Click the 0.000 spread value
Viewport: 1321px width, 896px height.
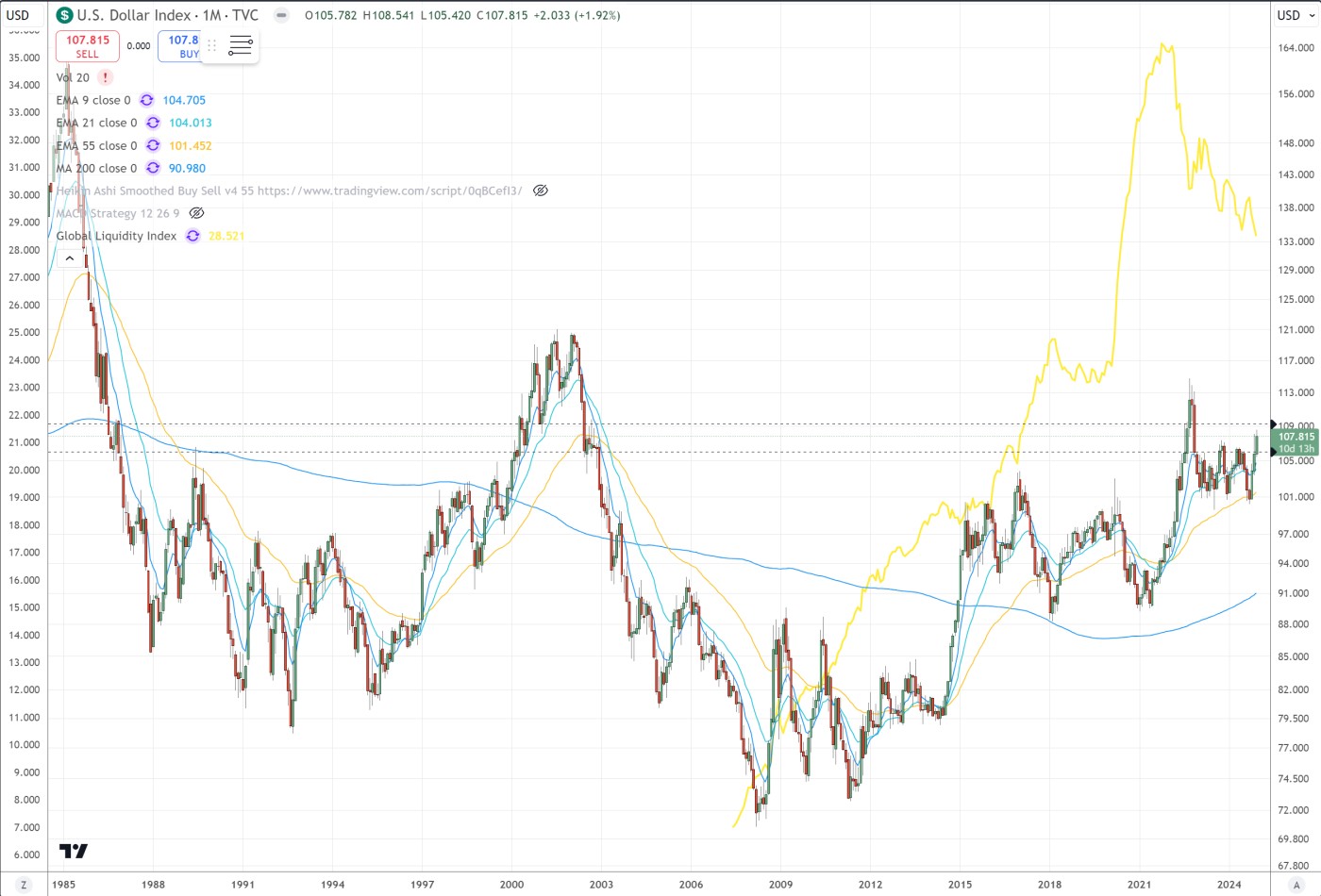(x=139, y=45)
